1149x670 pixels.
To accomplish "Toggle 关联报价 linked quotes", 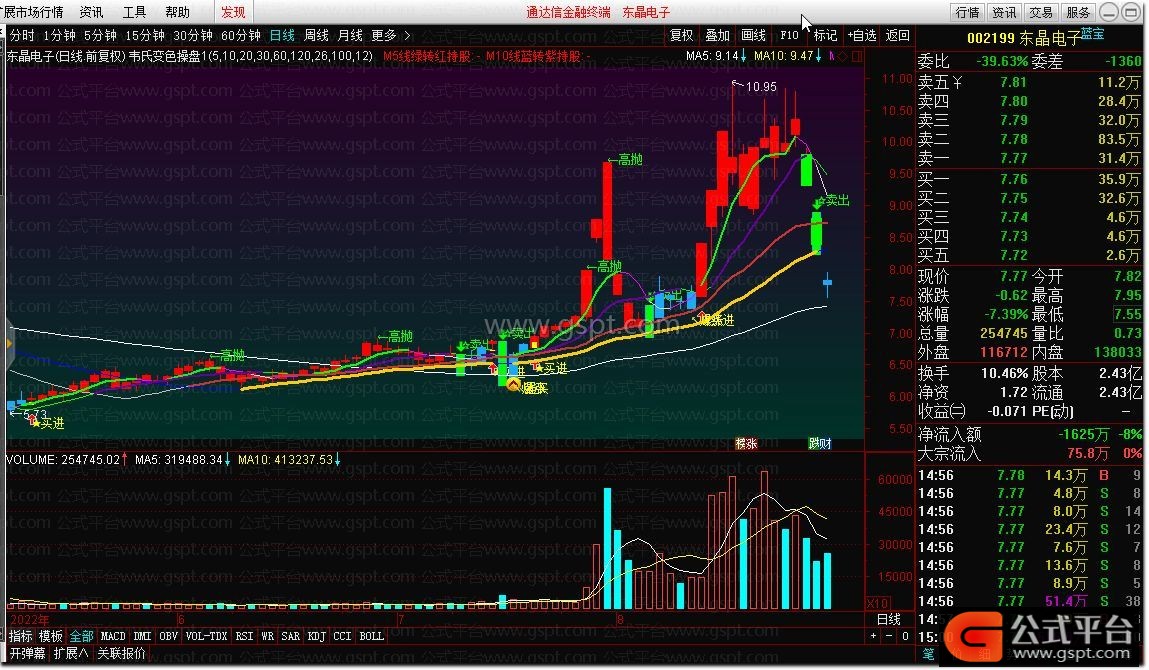I will 122,653.
